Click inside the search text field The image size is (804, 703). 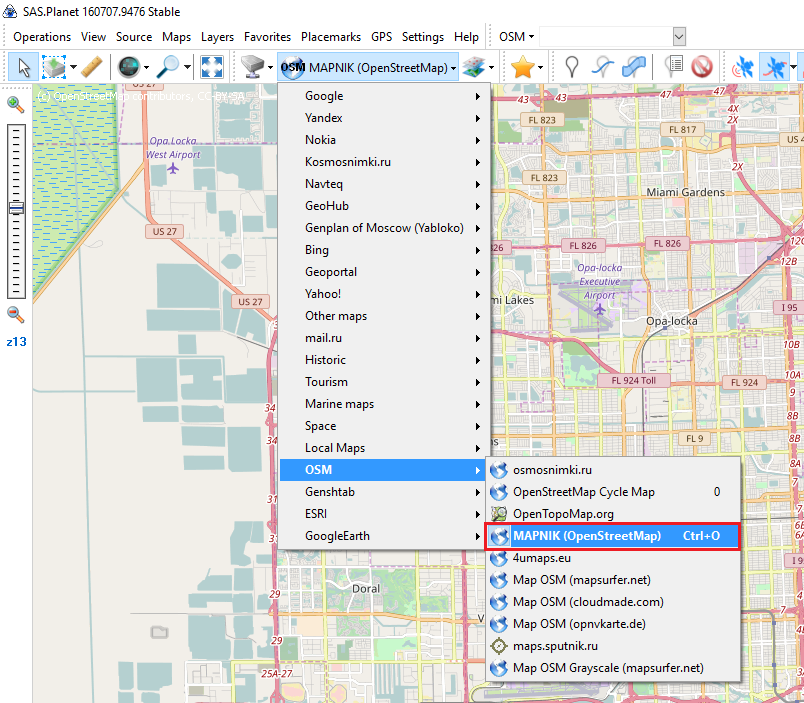606,37
